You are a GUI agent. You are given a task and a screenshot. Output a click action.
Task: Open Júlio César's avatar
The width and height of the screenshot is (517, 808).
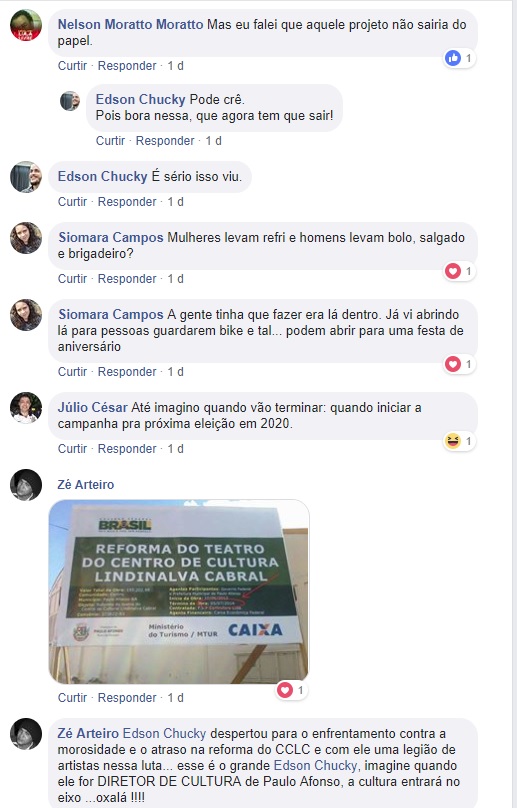point(26,408)
